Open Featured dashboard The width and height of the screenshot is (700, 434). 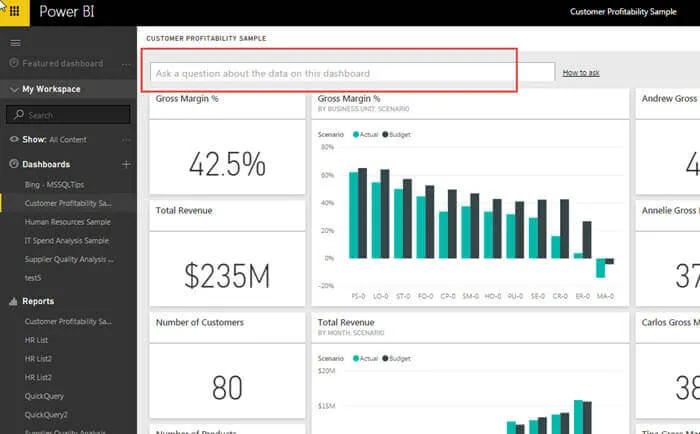pos(62,63)
